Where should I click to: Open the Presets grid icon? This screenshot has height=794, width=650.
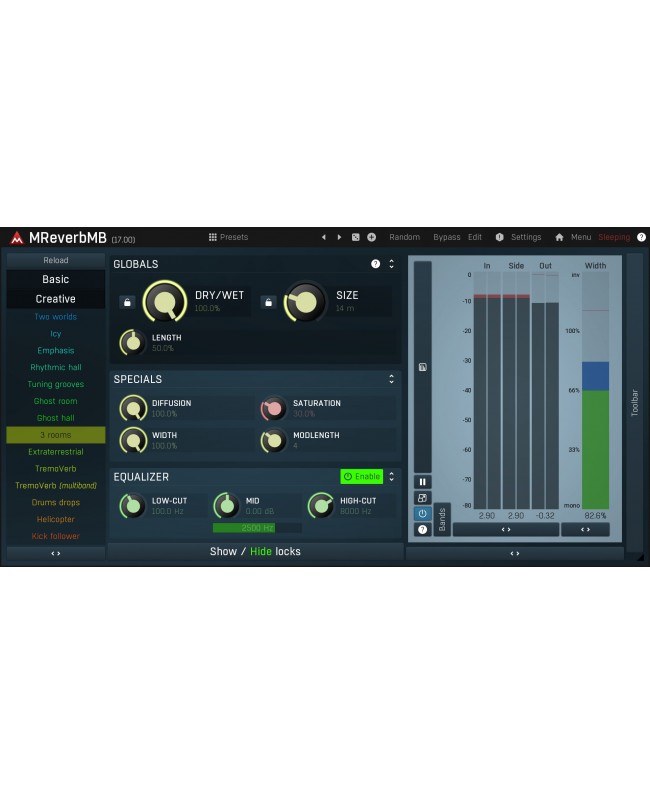click(x=213, y=237)
